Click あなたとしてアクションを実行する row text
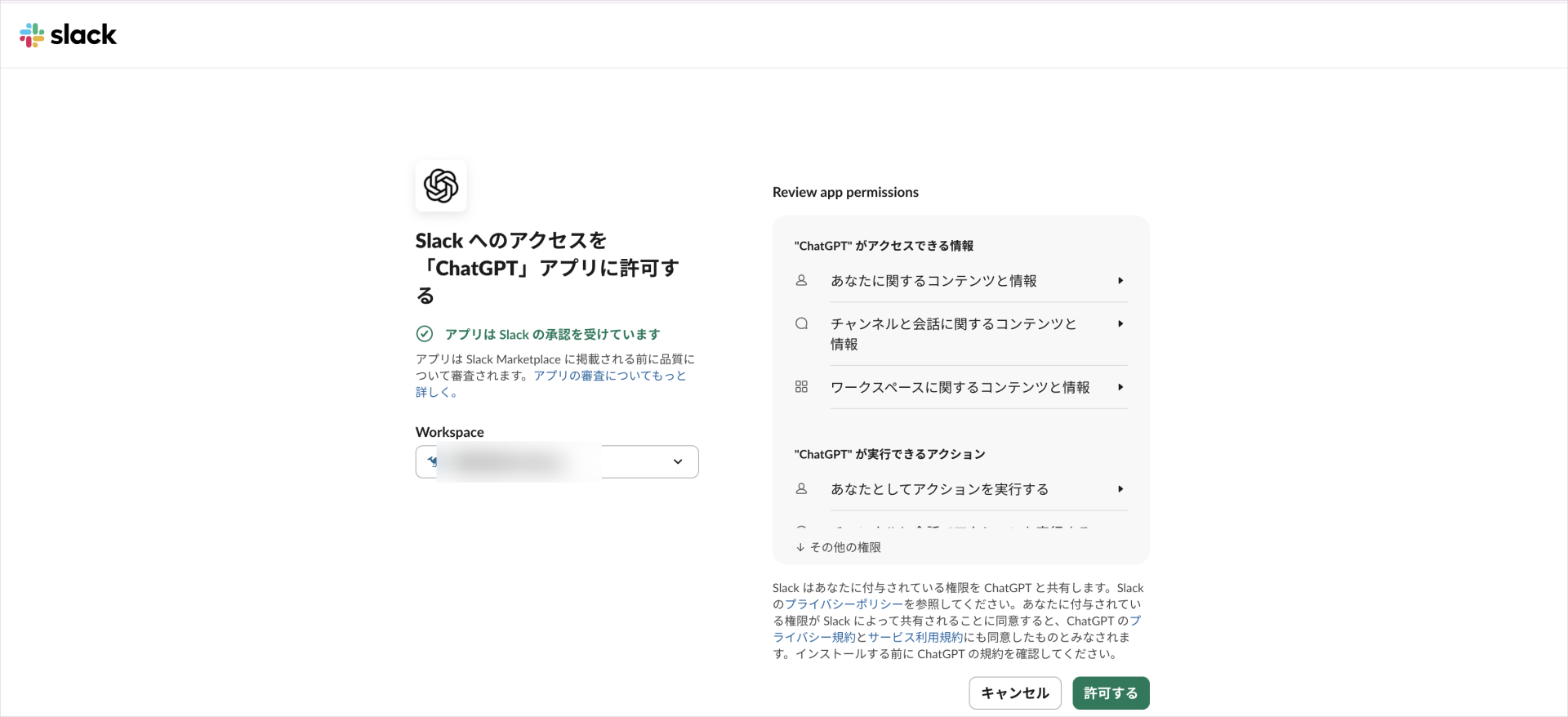The image size is (1568, 717). pyautogui.click(x=939, y=489)
